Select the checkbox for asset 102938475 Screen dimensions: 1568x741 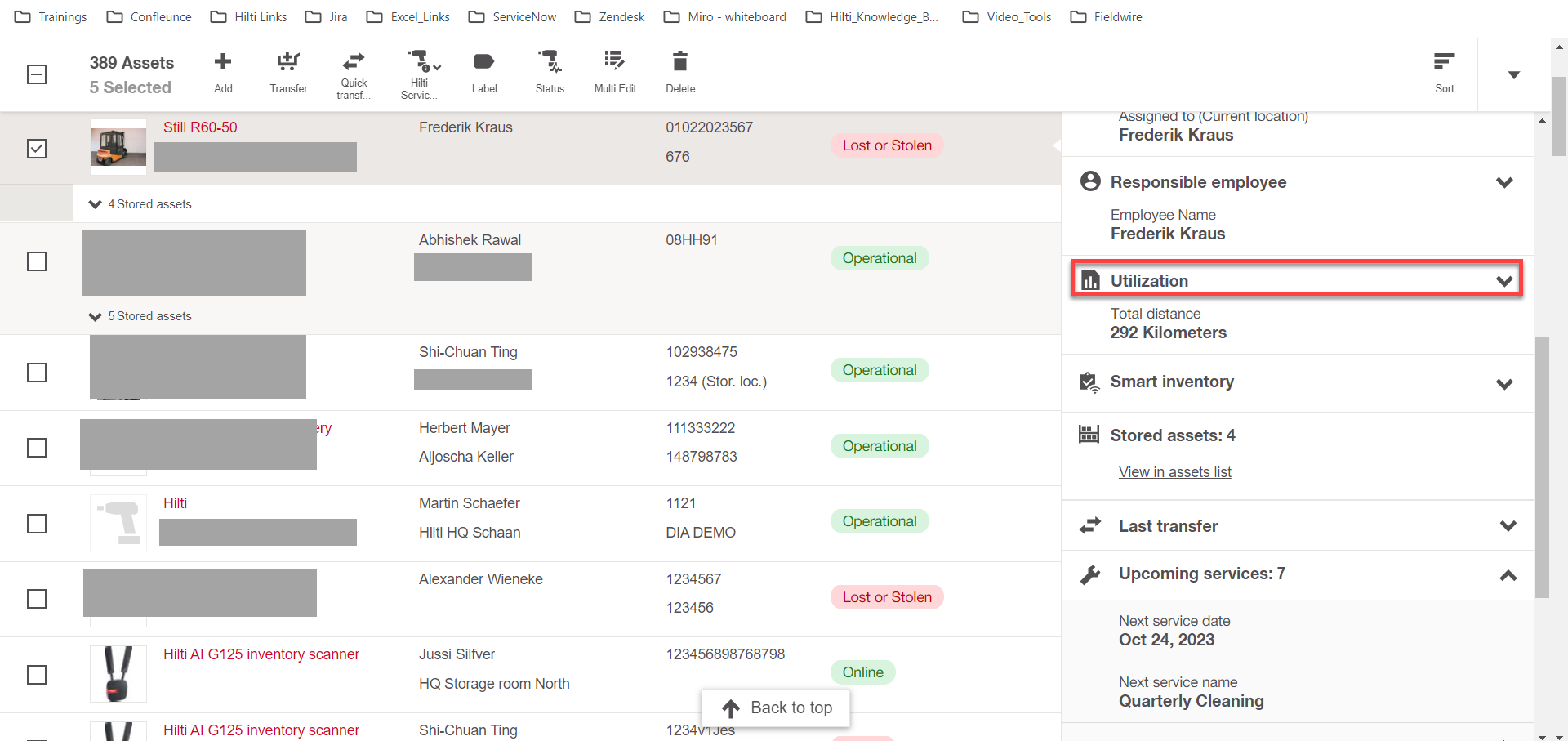click(x=37, y=373)
